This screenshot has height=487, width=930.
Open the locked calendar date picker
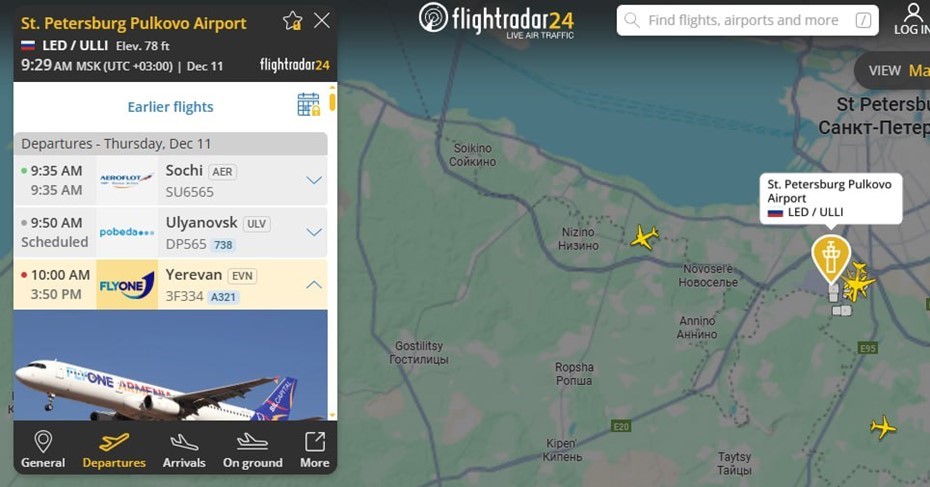pyautogui.click(x=308, y=104)
